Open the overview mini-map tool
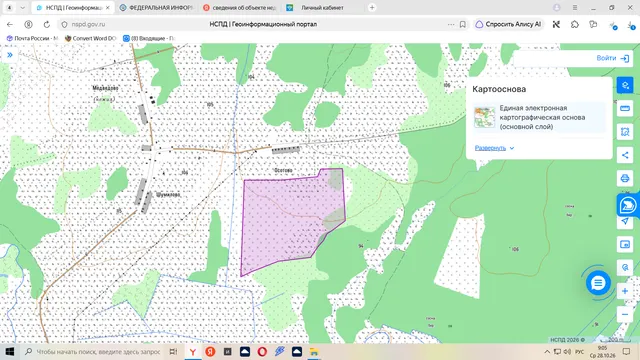 pos(625,244)
